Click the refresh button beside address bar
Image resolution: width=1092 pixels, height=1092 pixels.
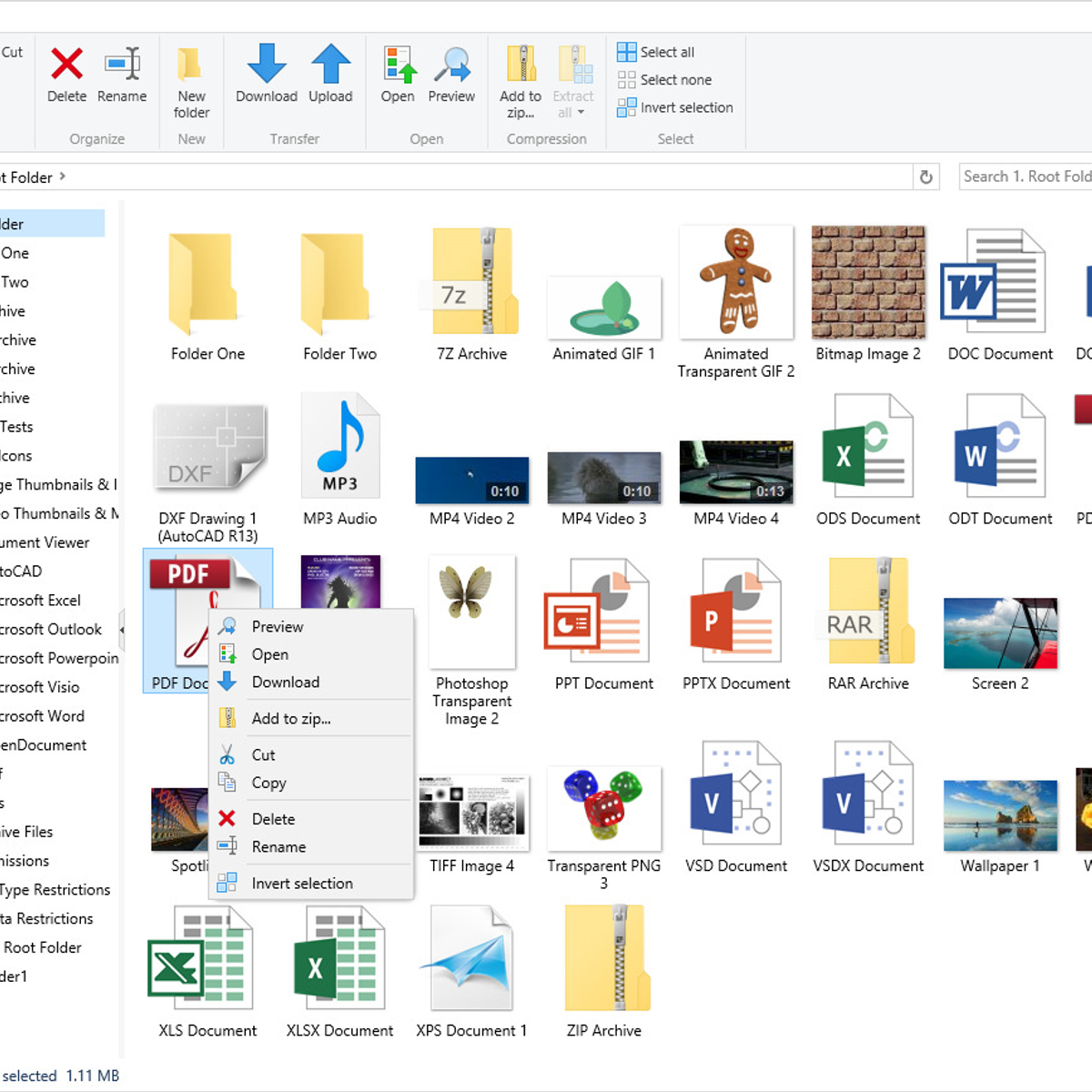[926, 177]
